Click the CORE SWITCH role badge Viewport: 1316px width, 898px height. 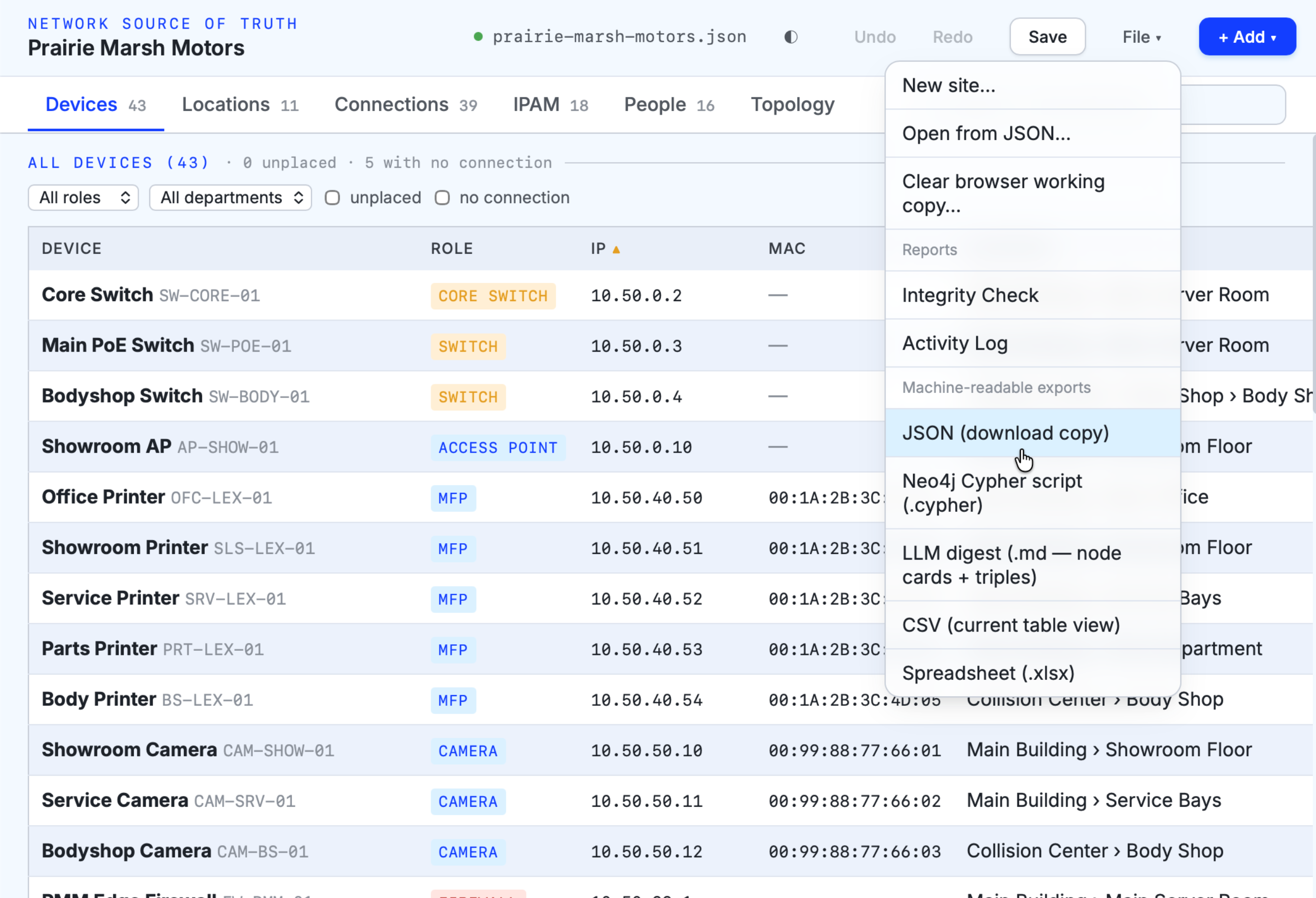(x=493, y=296)
